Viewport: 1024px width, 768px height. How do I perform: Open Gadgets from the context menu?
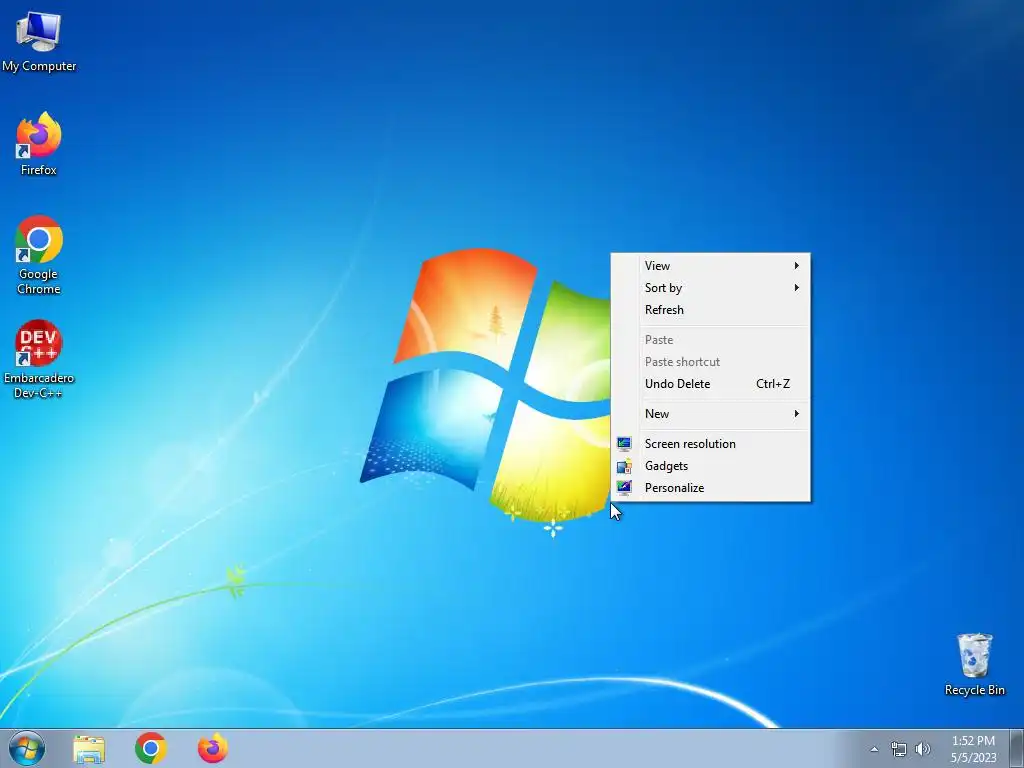[x=711, y=466]
